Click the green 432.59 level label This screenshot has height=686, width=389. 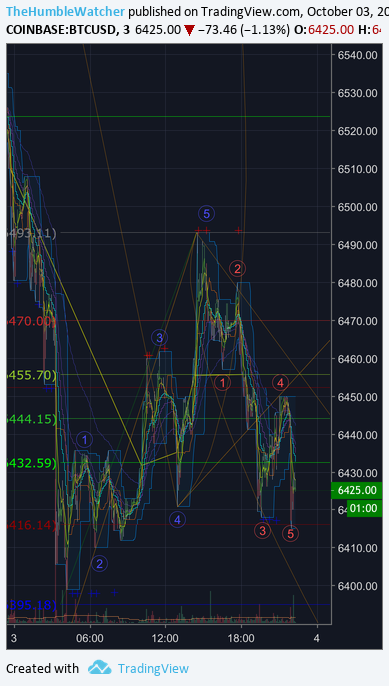coord(32,462)
